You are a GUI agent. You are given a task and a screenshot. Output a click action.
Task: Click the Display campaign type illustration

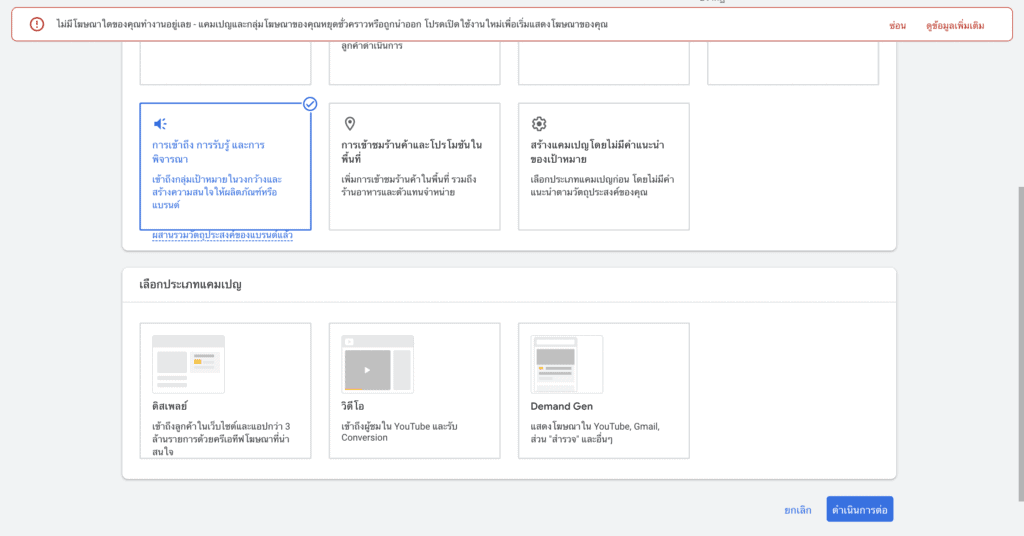pos(188,364)
